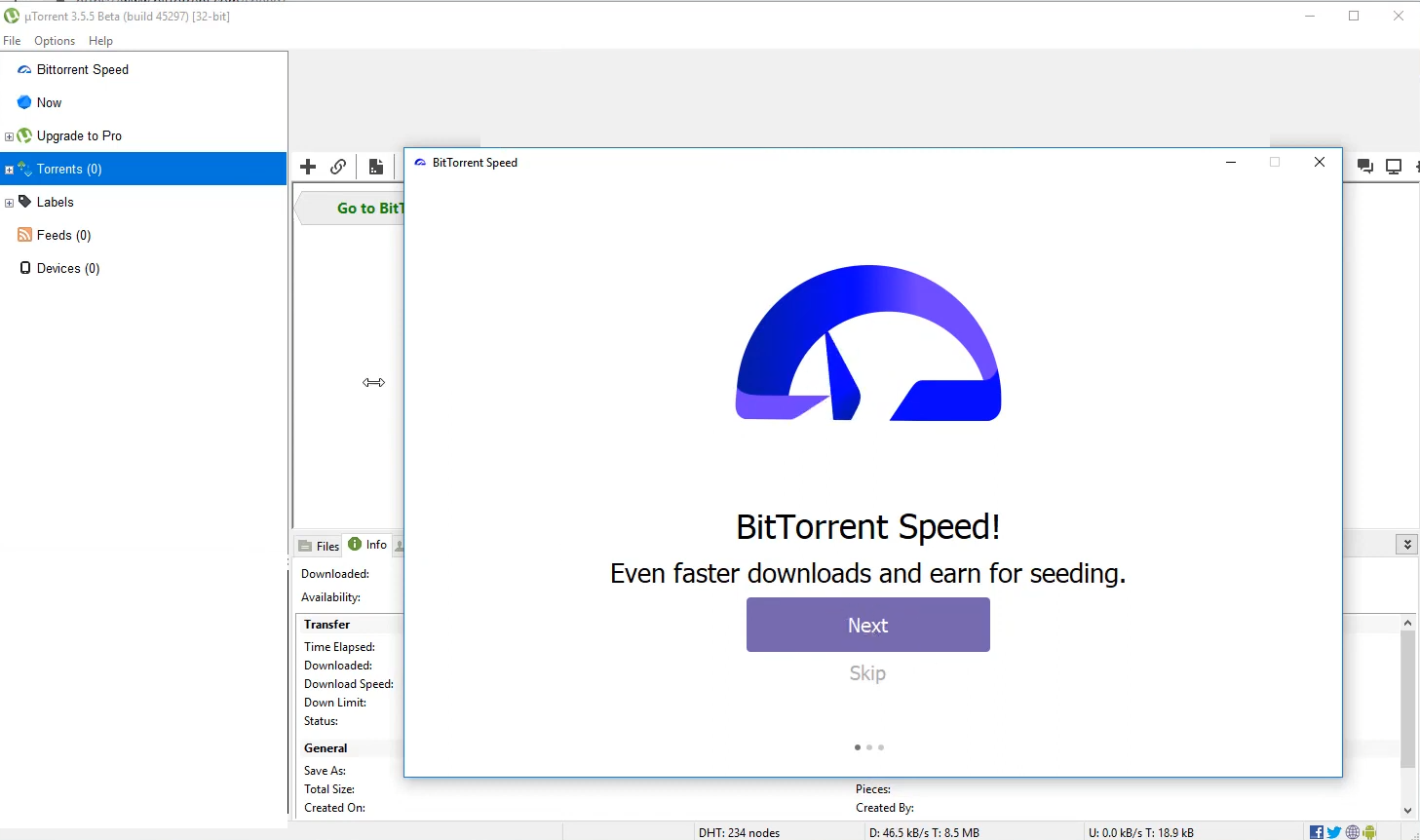Expand the Upgrade to Pro node
This screenshot has width=1420, height=840.
click(x=9, y=136)
